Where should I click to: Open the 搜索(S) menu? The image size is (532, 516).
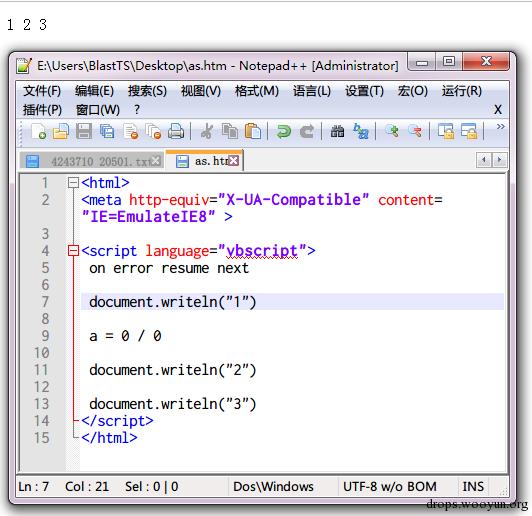coord(147,91)
